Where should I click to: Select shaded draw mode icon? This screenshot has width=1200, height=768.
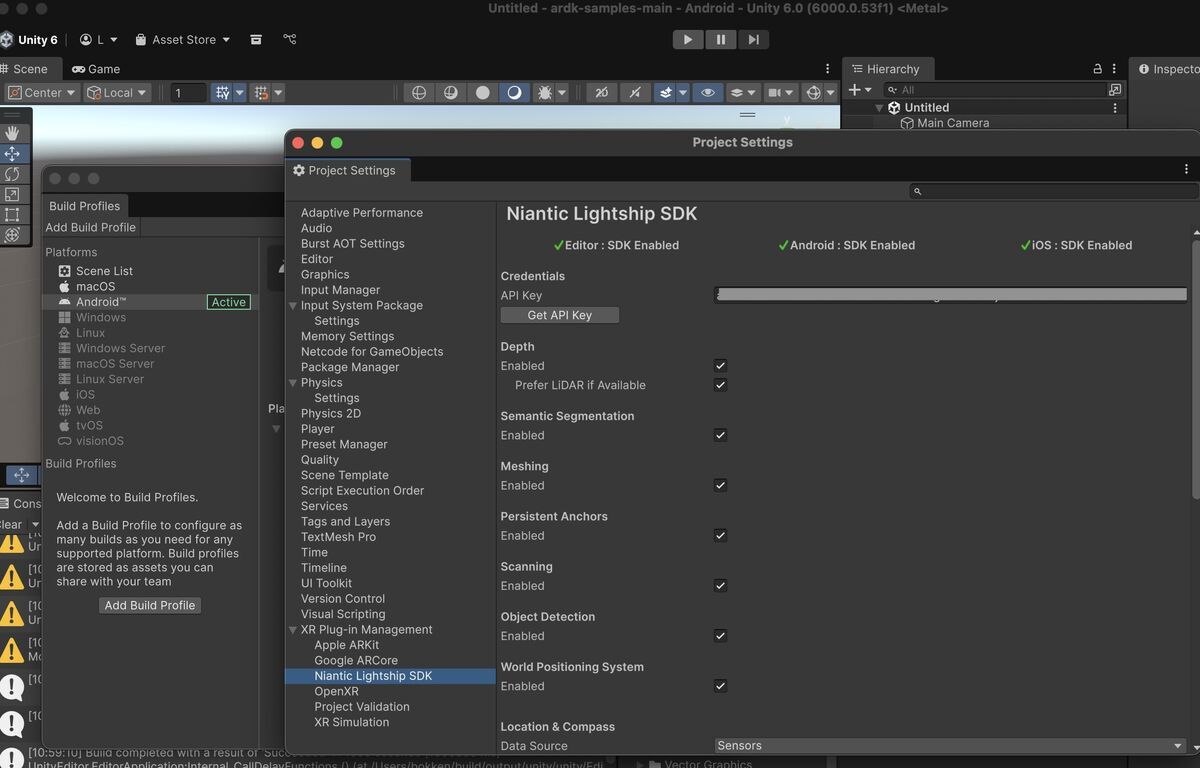pyautogui.click(x=514, y=92)
